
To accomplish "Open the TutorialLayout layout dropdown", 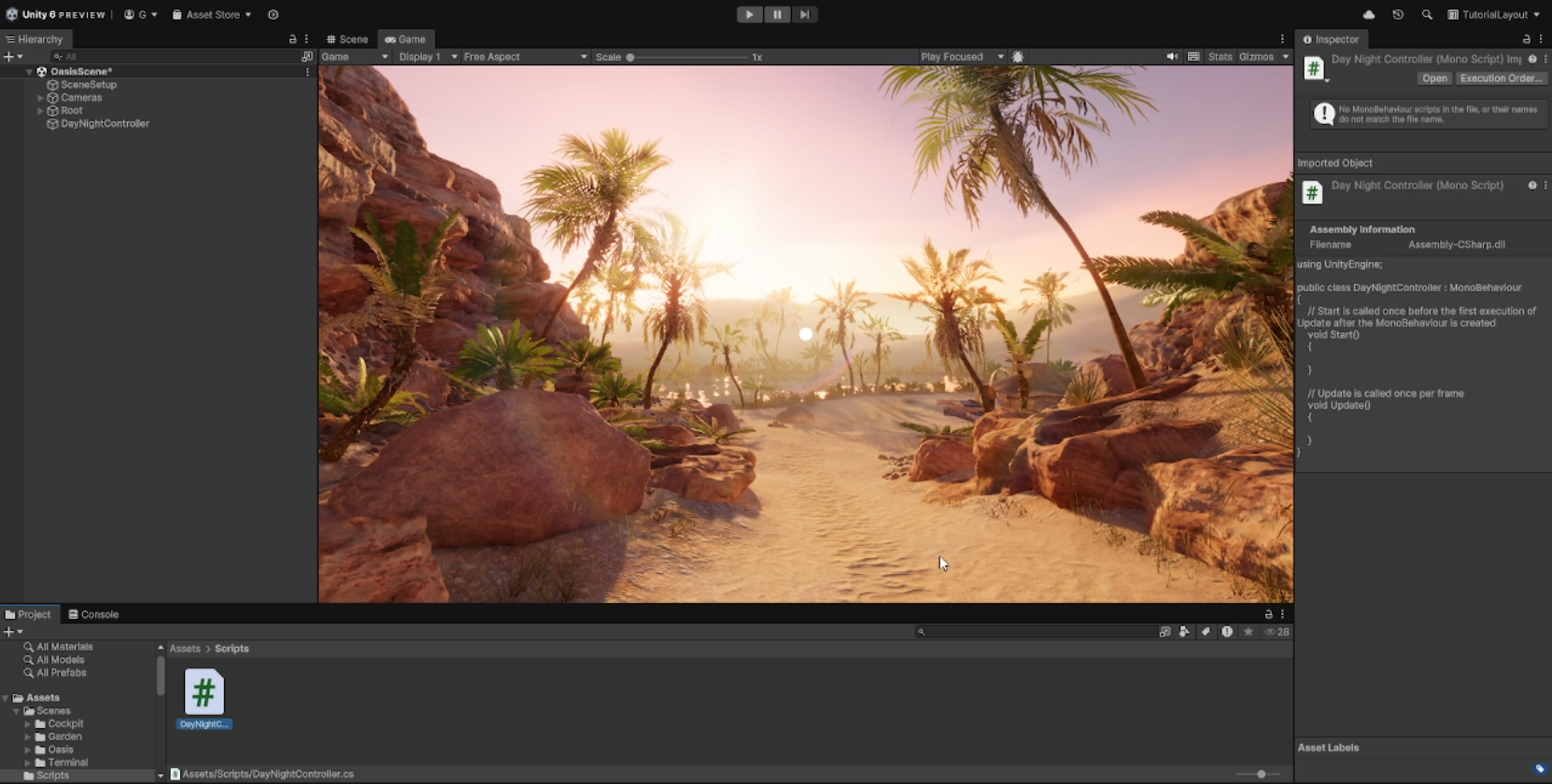I will pos(1493,14).
